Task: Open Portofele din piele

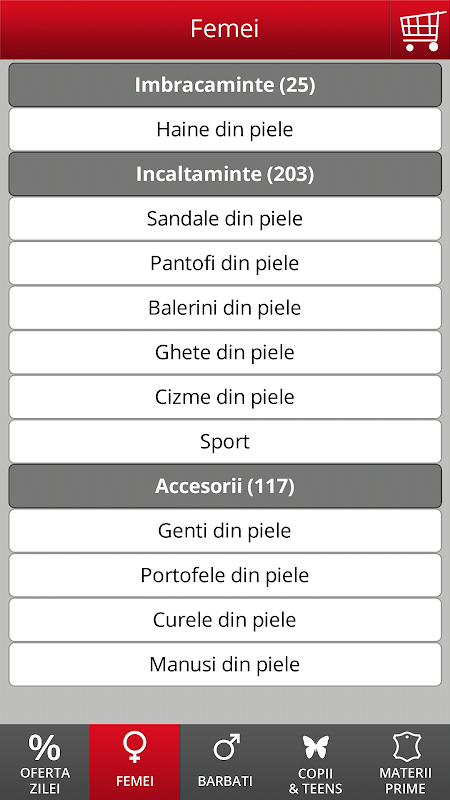Action: coord(225,576)
